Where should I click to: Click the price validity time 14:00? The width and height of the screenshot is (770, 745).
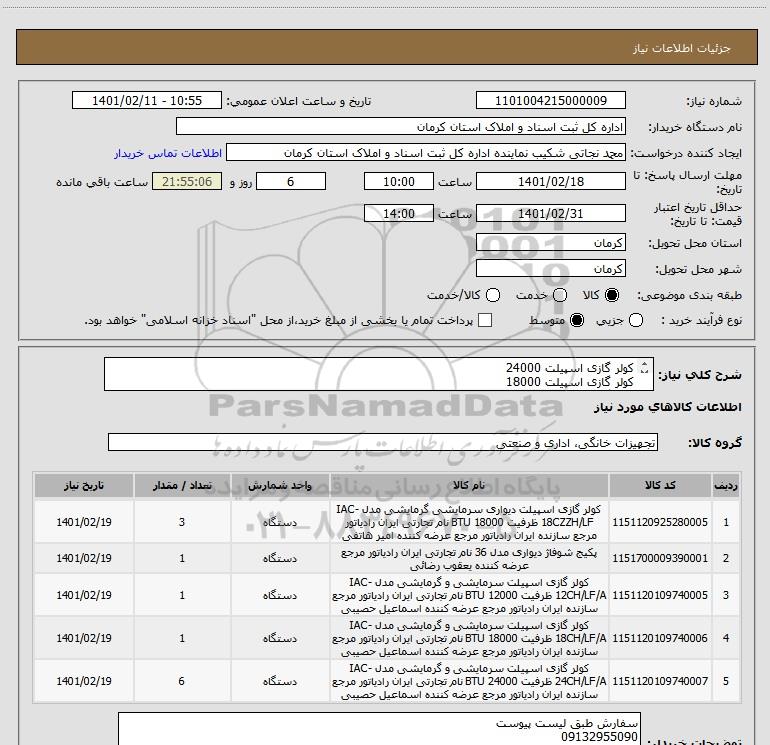(399, 214)
